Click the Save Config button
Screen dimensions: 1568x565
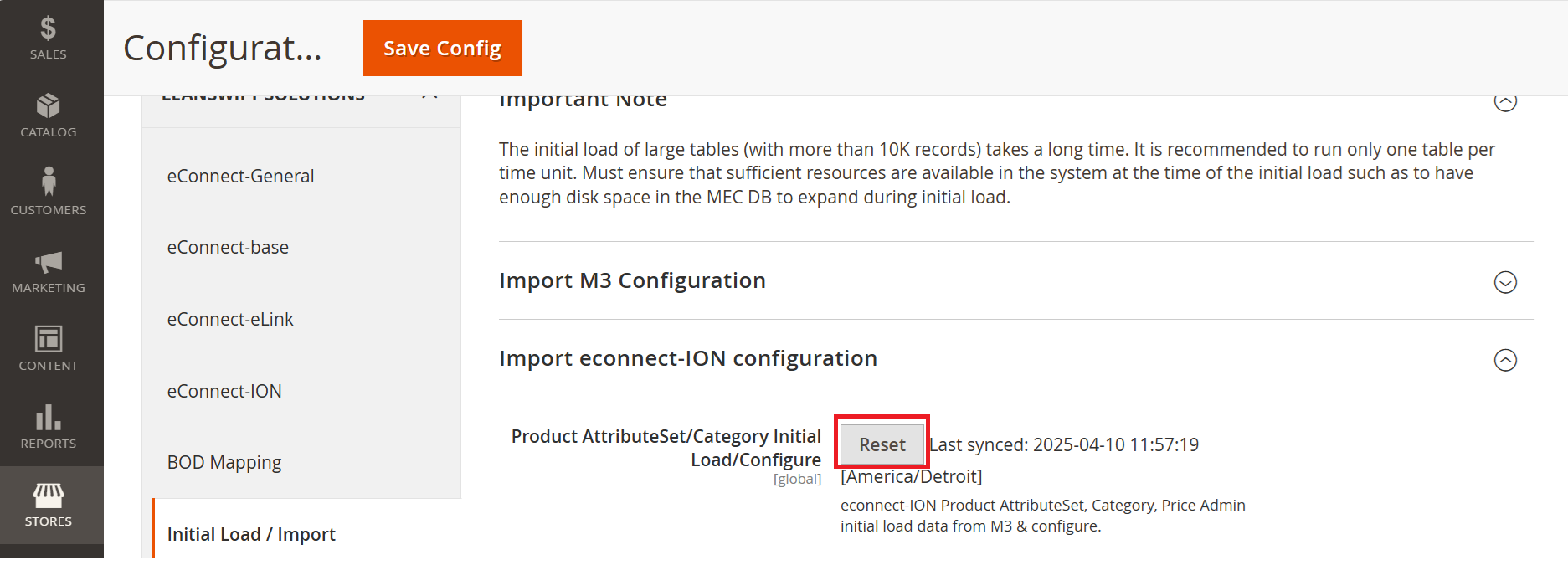point(442,48)
